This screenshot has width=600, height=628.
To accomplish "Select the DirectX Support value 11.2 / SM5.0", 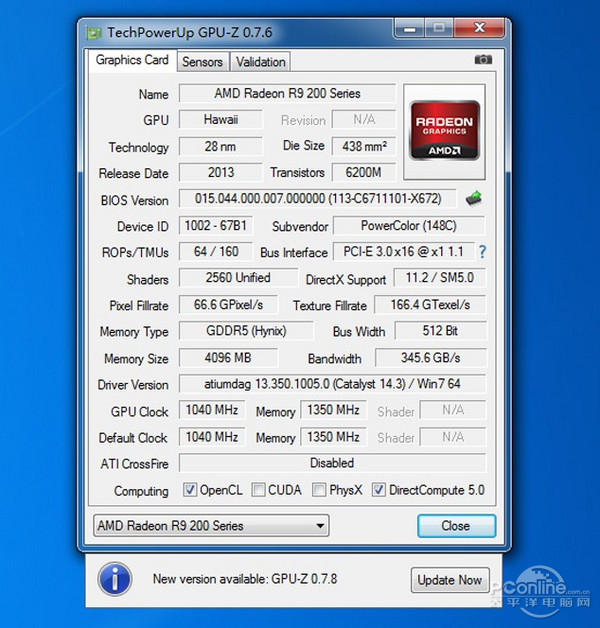I will tap(440, 278).
